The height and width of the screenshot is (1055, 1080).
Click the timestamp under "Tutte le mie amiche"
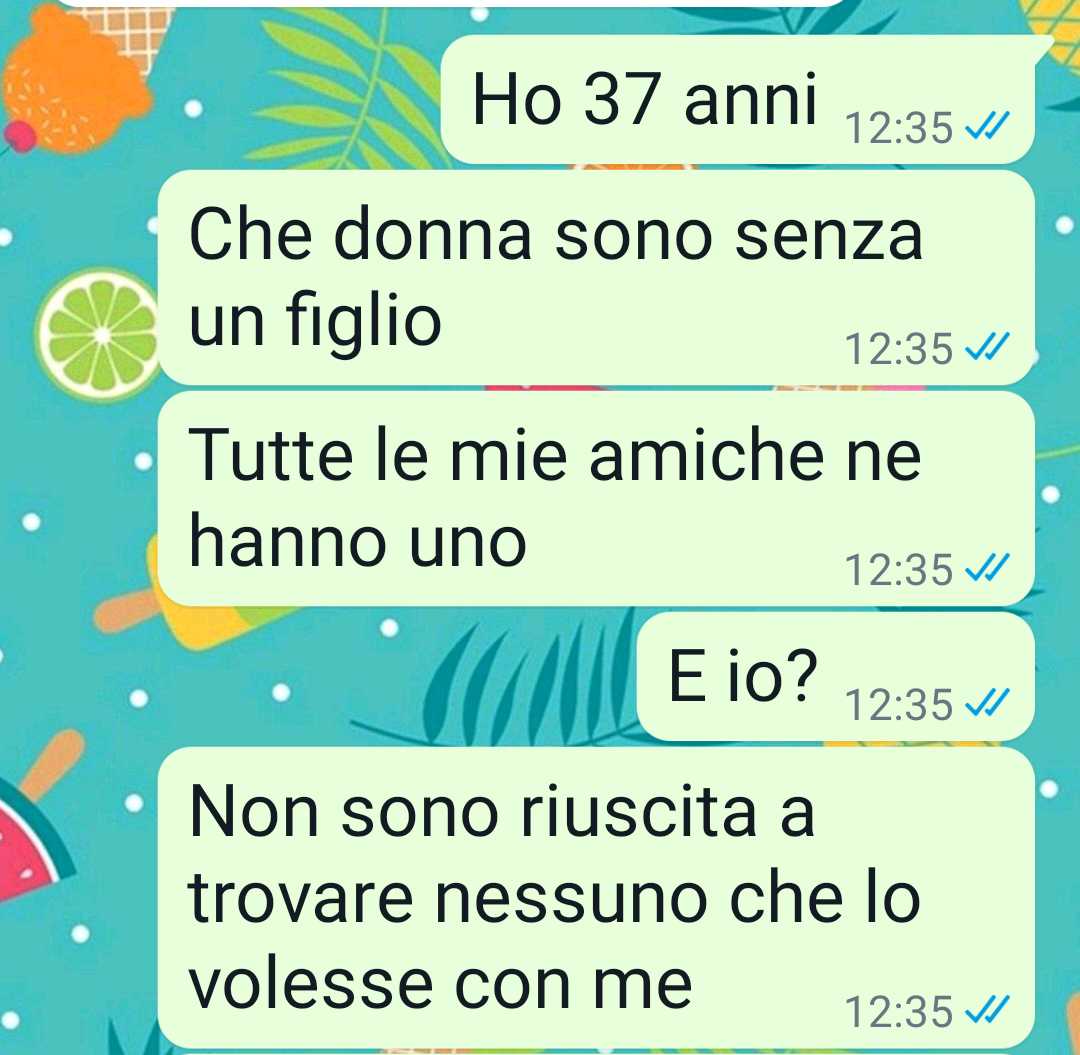click(899, 570)
